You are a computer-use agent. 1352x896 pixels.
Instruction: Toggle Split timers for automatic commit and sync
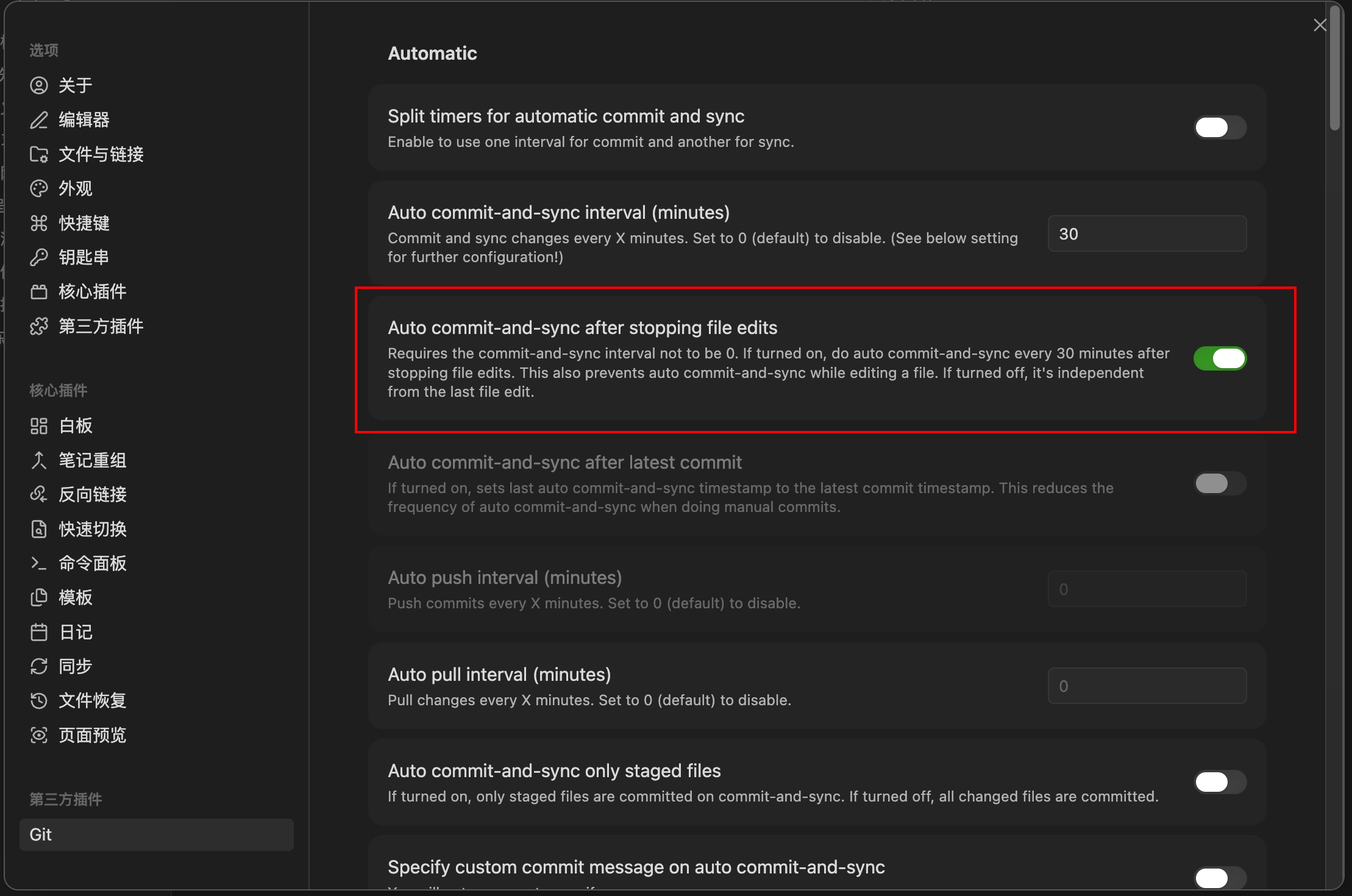(x=1220, y=127)
